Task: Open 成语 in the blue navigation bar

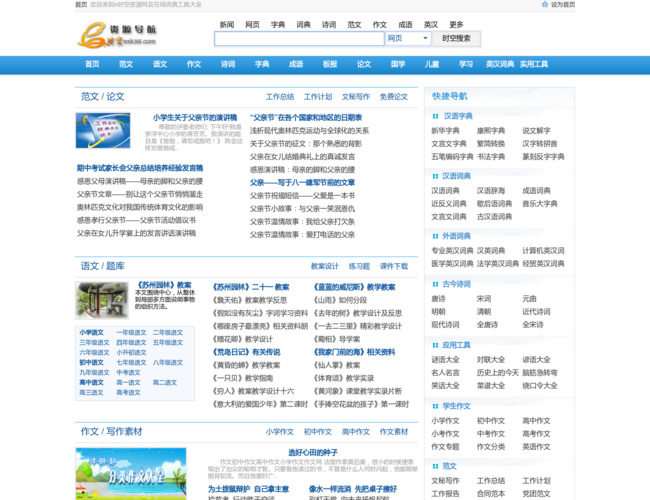Action: 296,64
